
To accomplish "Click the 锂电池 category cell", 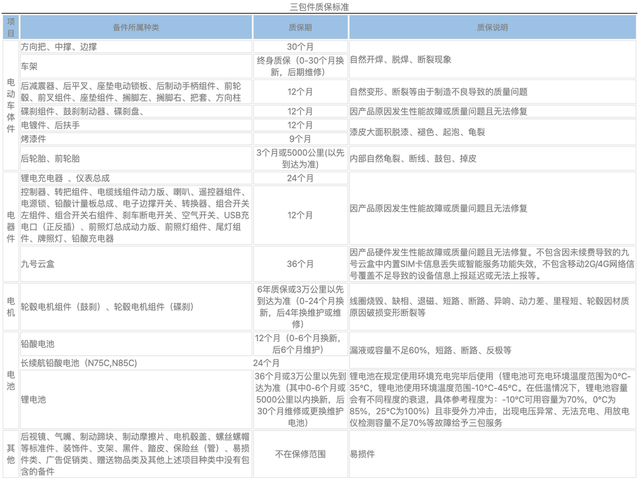I will tap(136, 399).
